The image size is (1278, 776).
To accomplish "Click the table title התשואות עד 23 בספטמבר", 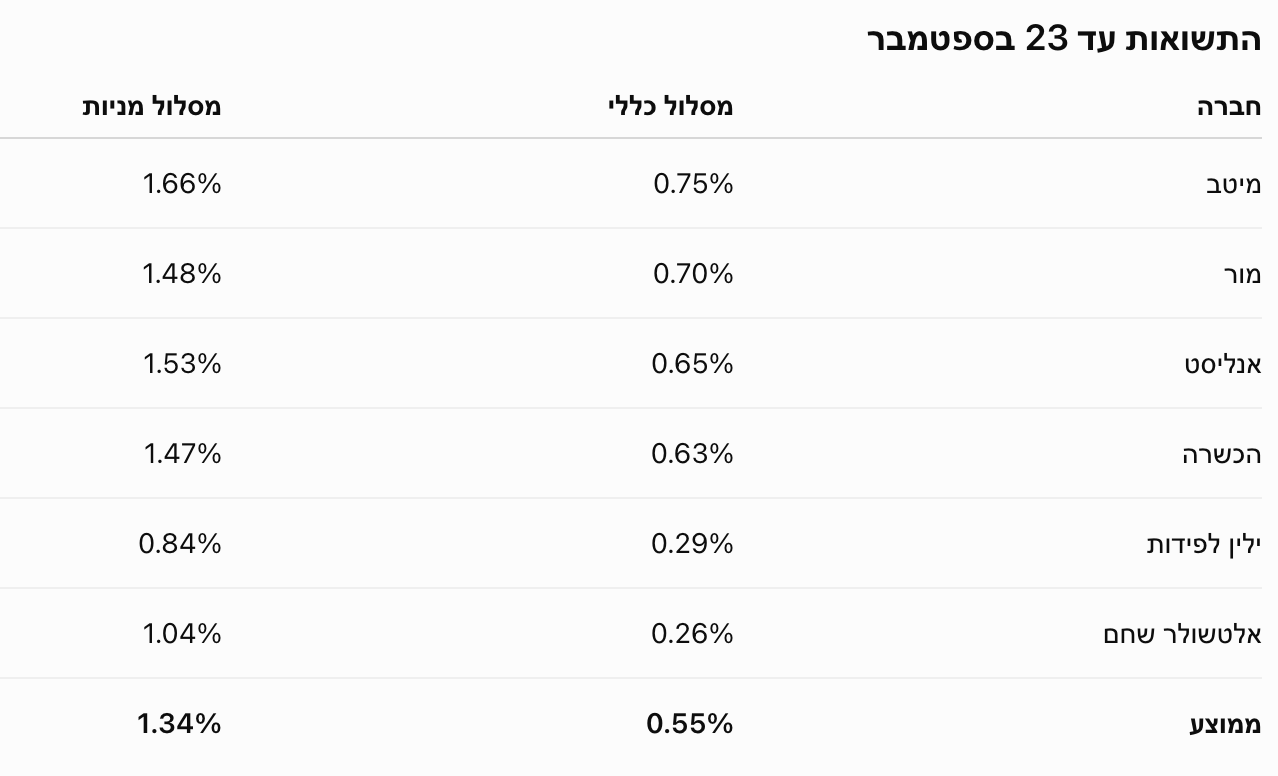I will point(1064,39).
